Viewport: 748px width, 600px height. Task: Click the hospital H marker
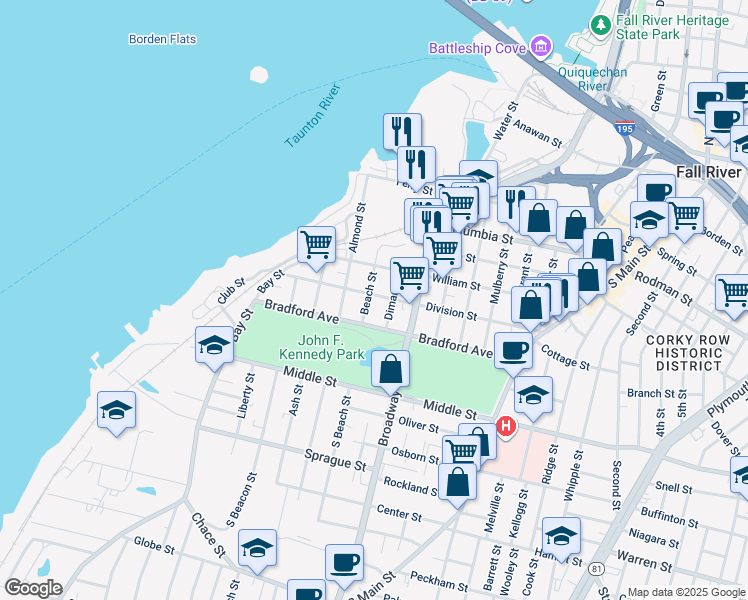pyautogui.click(x=506, y=427)
